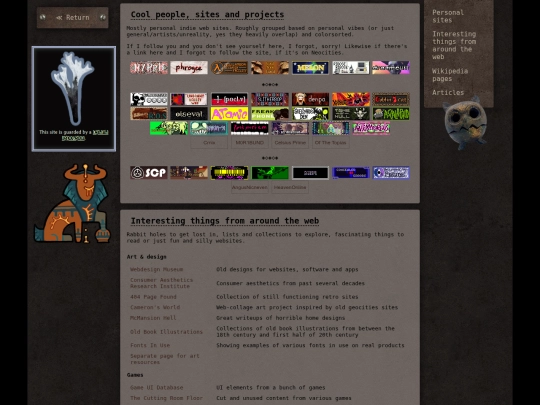Open The Cutting Room Floor link
The image size is (540, 405).
tap(166, 398)
